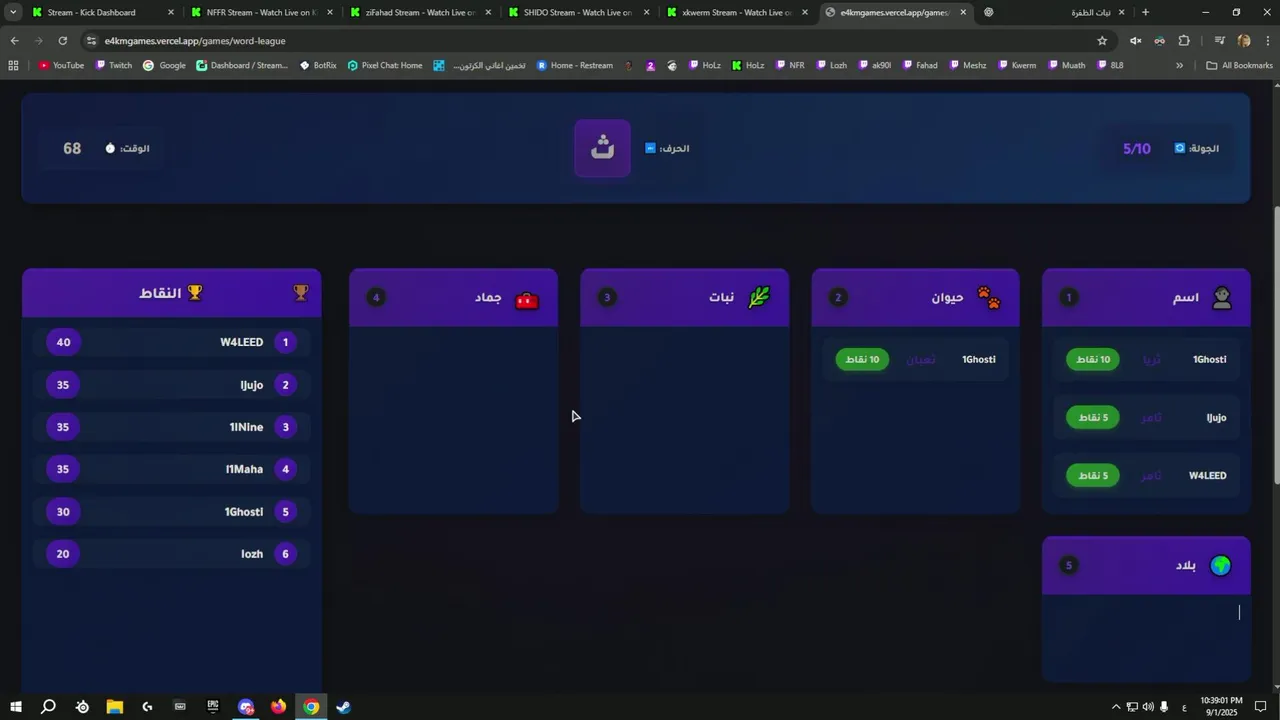Switch to the NFFR Stream tab
The image size is (1280, 720).
(x=262, y=12)
